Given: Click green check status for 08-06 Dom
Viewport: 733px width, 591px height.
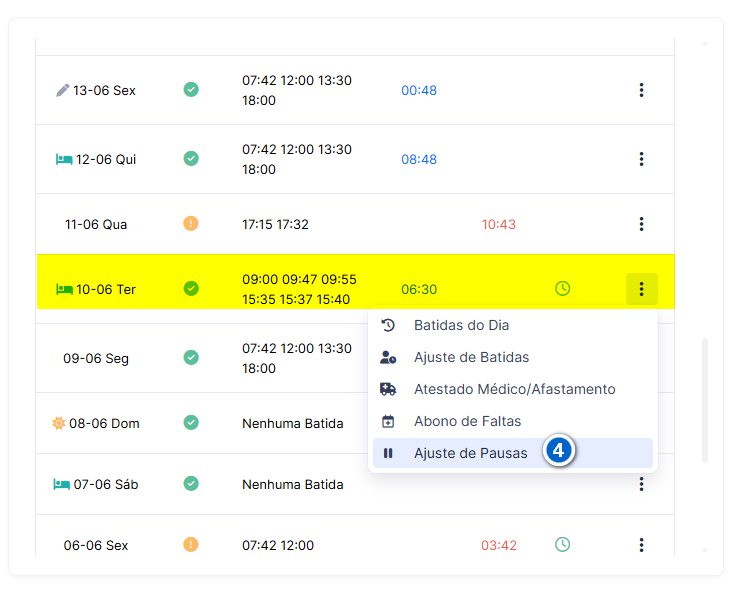Looking at the screenshot, I should pos(191,423).
